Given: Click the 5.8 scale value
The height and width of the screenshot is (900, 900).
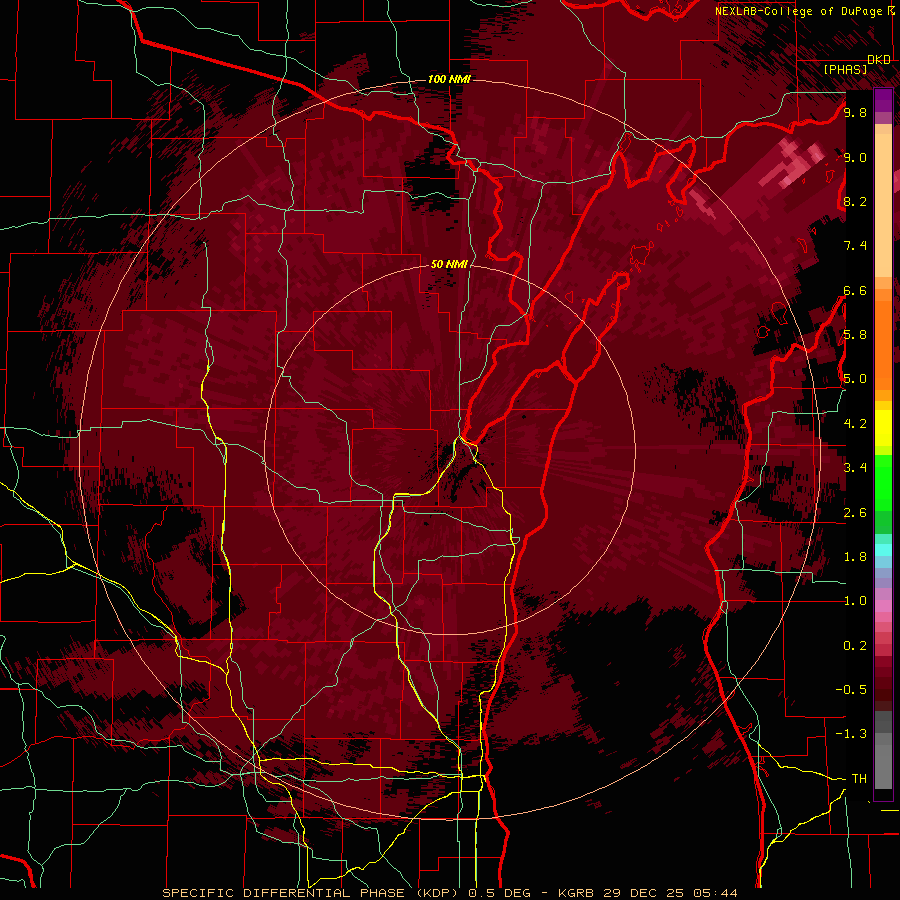Looking at the screenshot, I should (855, 335).
